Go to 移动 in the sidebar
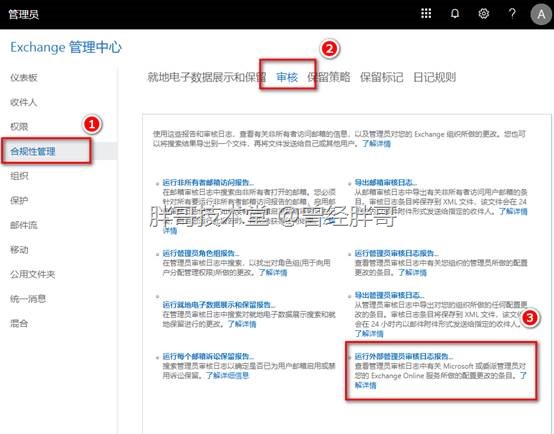This screenshot has width=554, height=434. 19,250
